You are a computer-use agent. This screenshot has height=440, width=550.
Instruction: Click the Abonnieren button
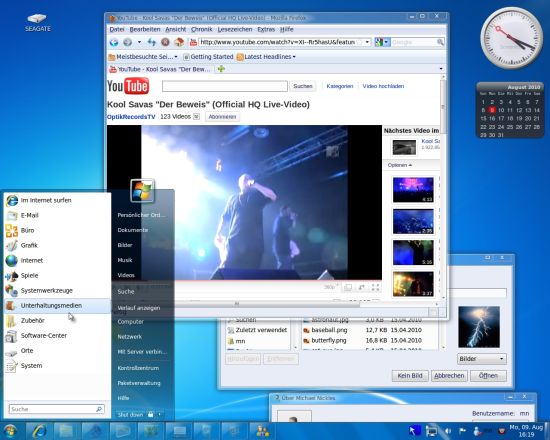(222, 117)
